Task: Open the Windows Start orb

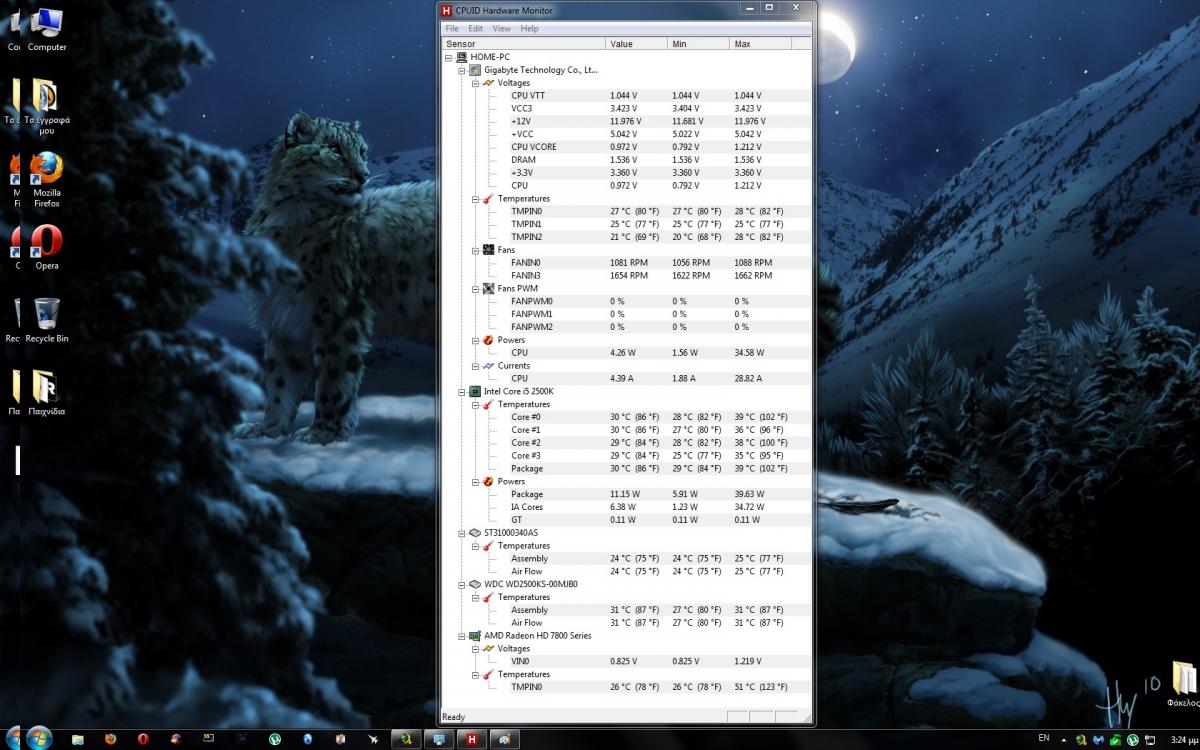Action: (38, 738)
